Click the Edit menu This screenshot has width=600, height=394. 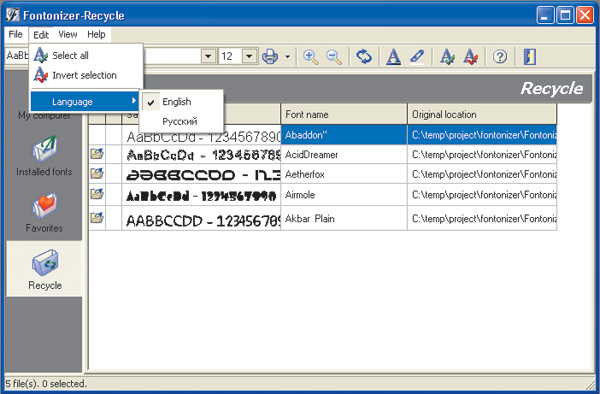[41, 35]
